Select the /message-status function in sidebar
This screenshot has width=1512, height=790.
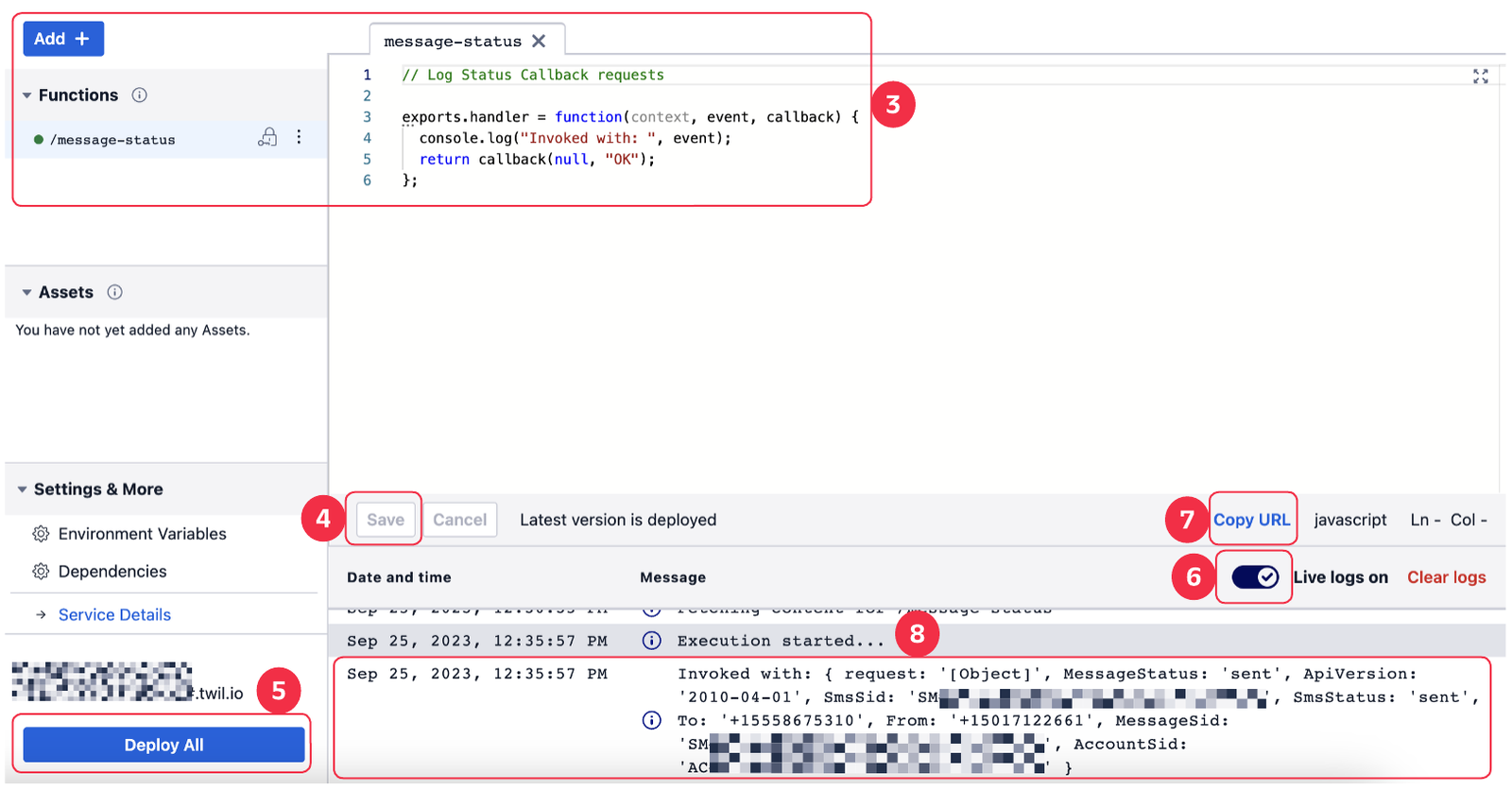tap(112, 140)
